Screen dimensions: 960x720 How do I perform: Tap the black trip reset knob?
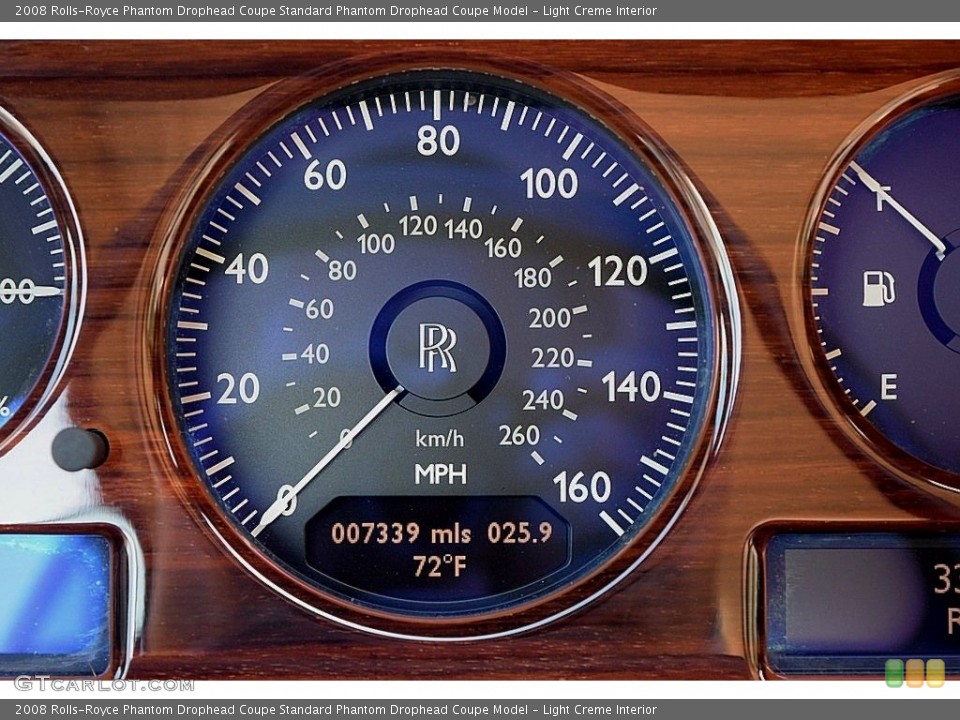tap(80, 449)
